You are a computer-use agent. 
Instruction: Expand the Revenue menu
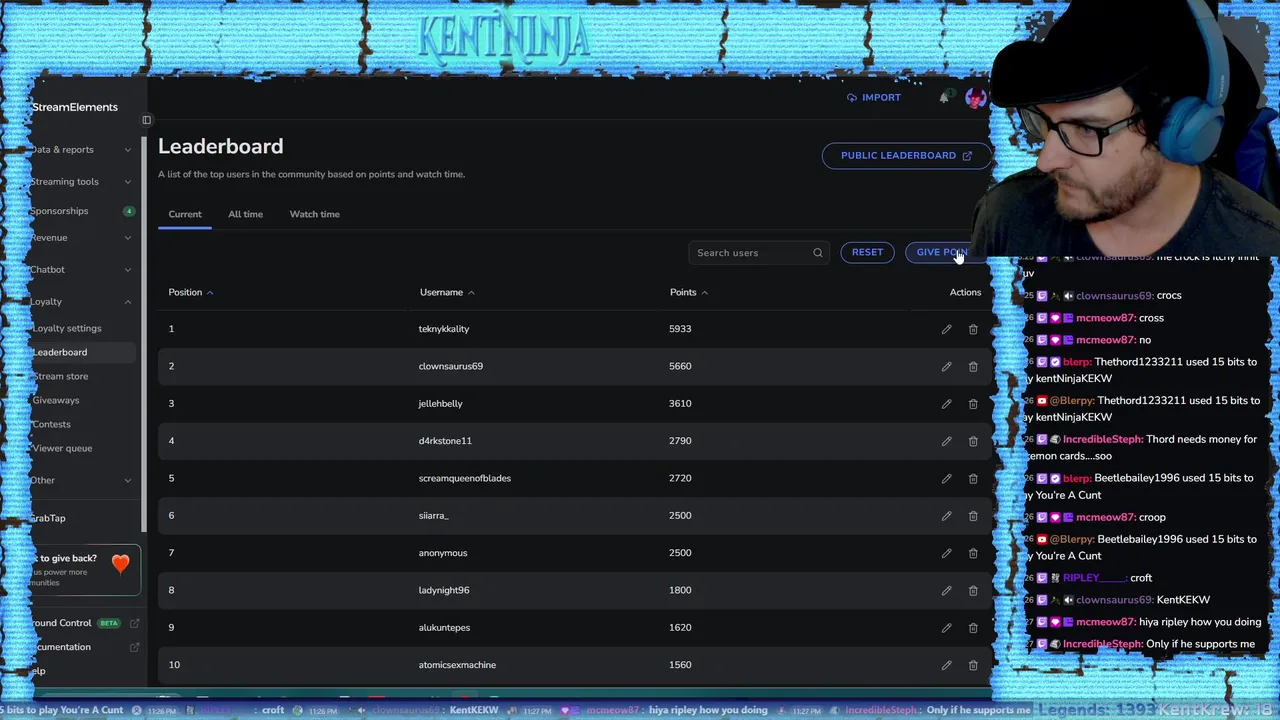coord(81,238)
